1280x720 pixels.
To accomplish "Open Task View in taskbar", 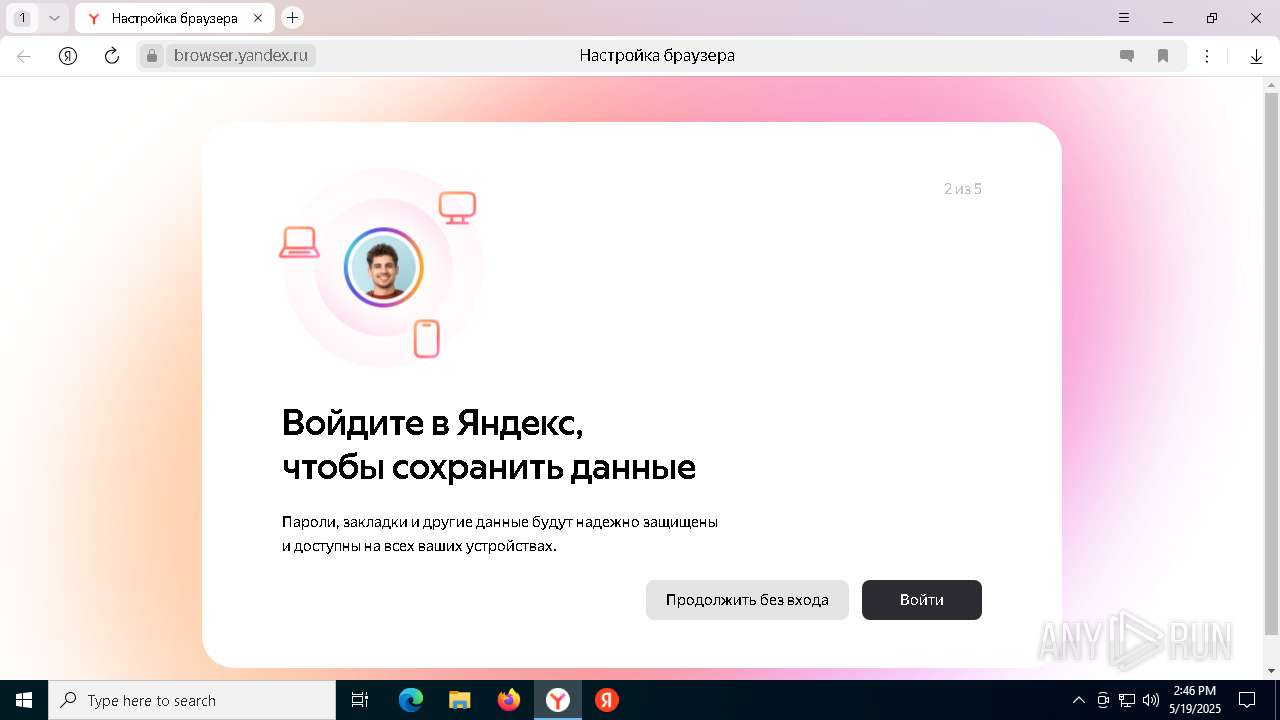I will [x=360, y=700].
